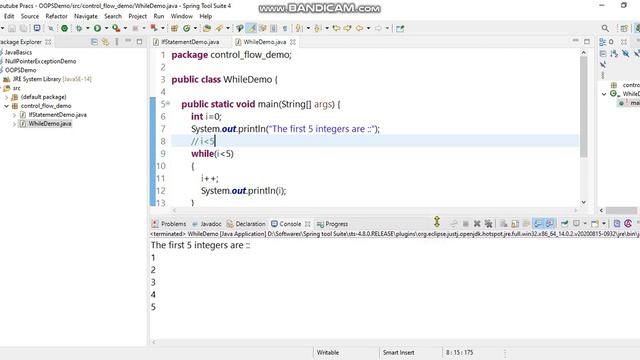Click the New Java Package toolbar icon
The width and height of the screenshot is (640, 360).
(174, 28)
